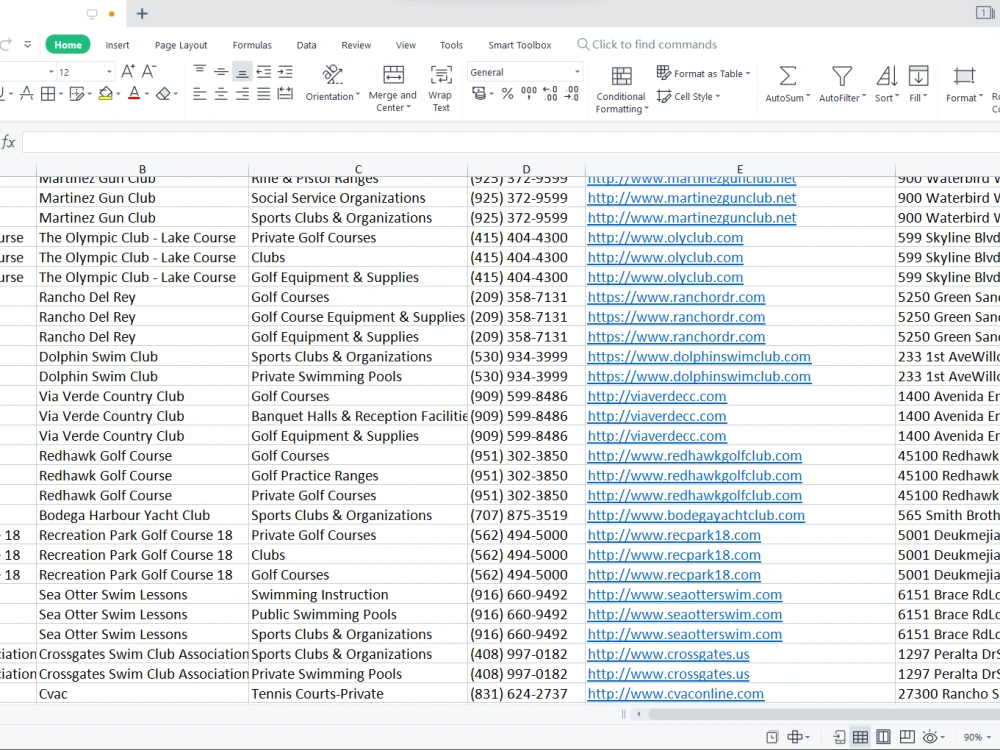
Task: Click the status bar login arrow icon
Action: [x=839, y=737]
